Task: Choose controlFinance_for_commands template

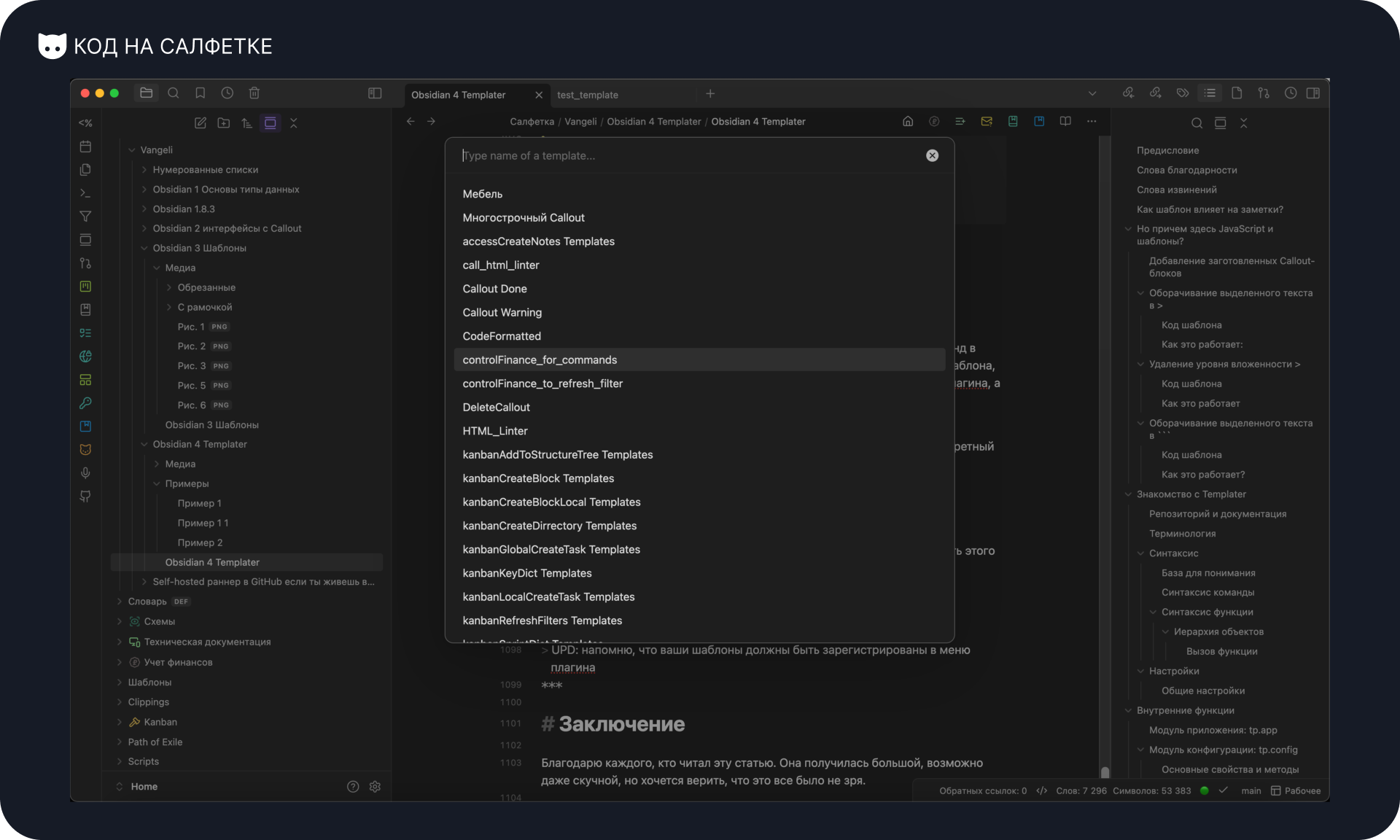Action: coord(699,359)
